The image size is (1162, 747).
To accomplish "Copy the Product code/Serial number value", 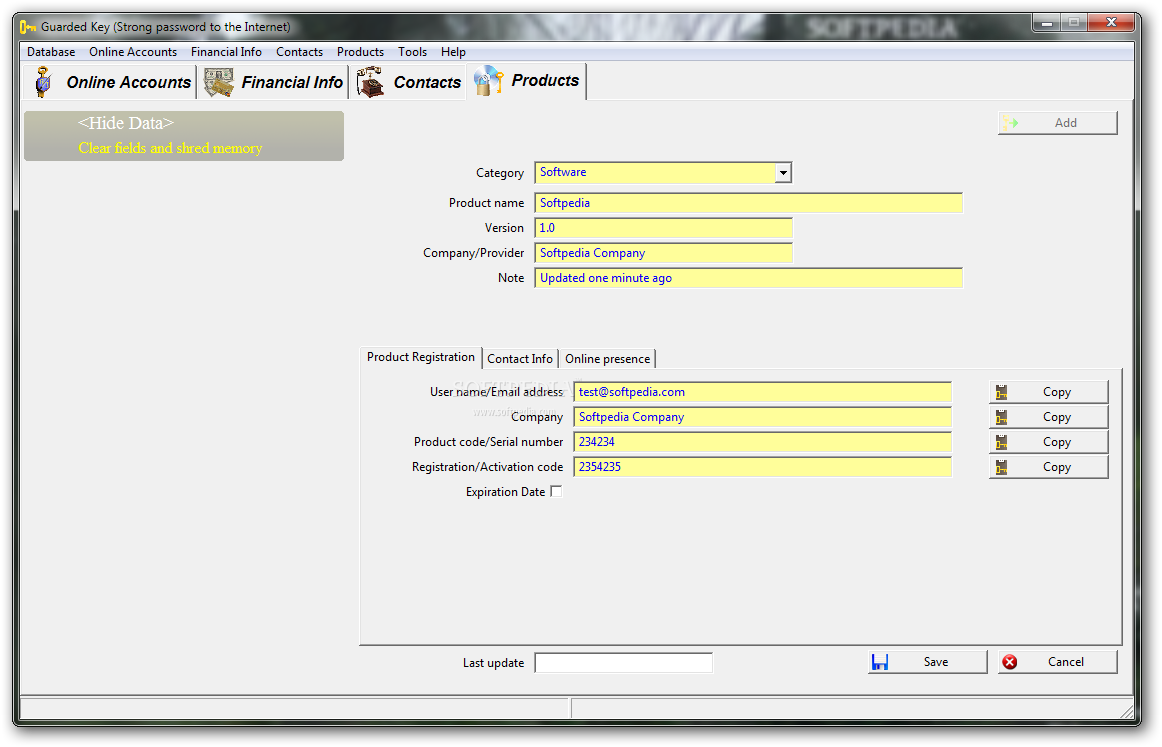I will [x=1049, y=442].
